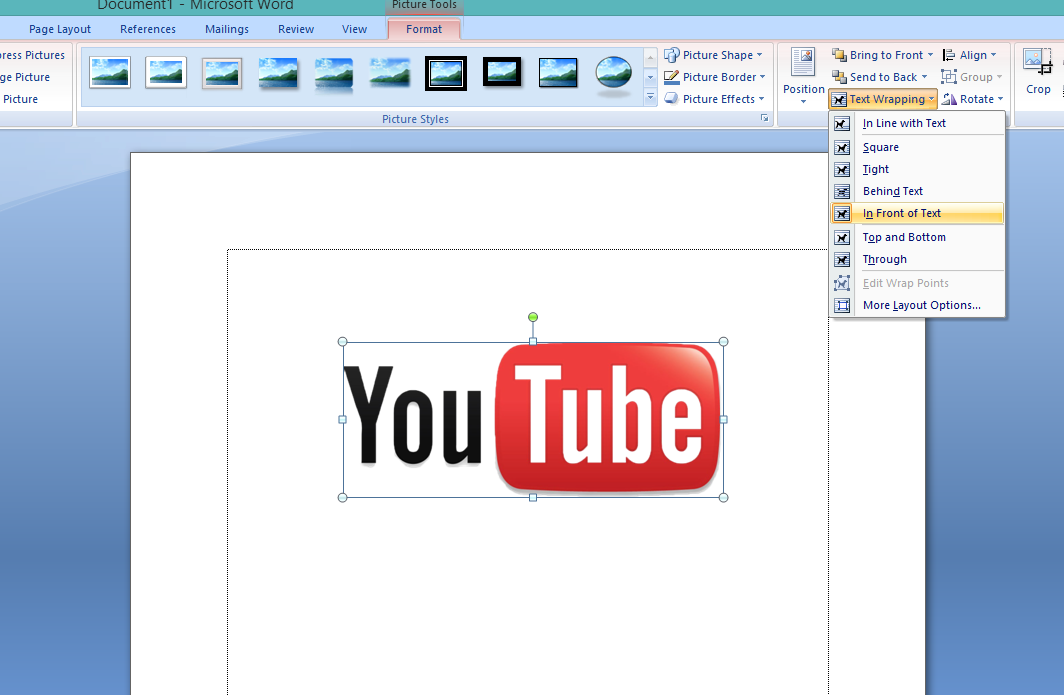
Task: Click the Tight wrapping icon in menu
Action: click(x=842, y=170)
